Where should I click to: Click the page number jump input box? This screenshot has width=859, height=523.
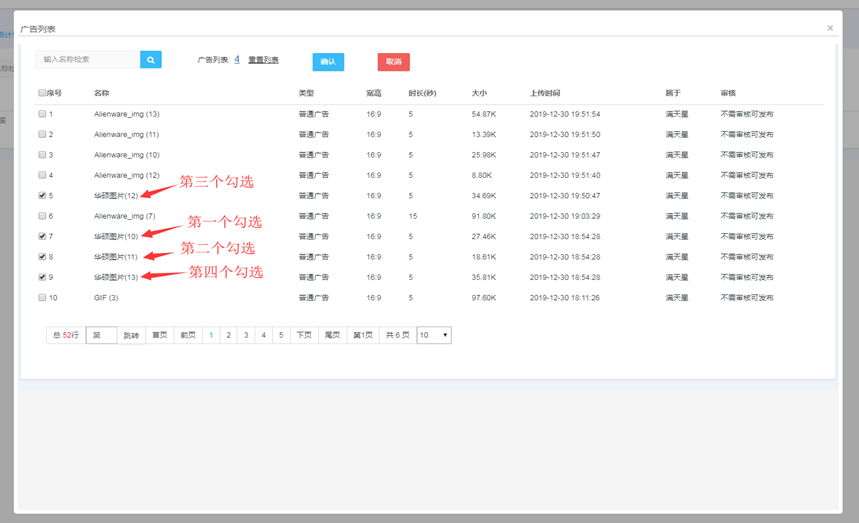[101, 336]
